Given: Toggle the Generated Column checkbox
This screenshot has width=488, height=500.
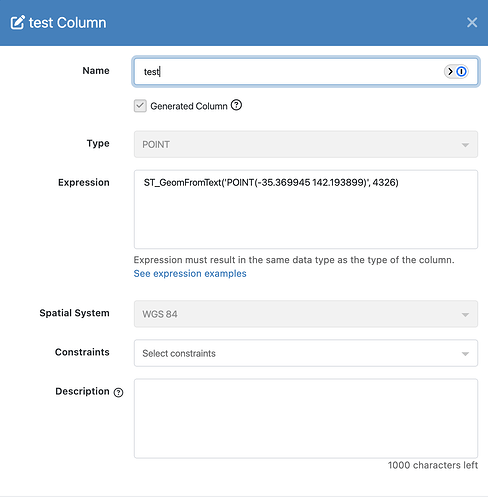Looking at the screenshot, I should tap(140, 106).
